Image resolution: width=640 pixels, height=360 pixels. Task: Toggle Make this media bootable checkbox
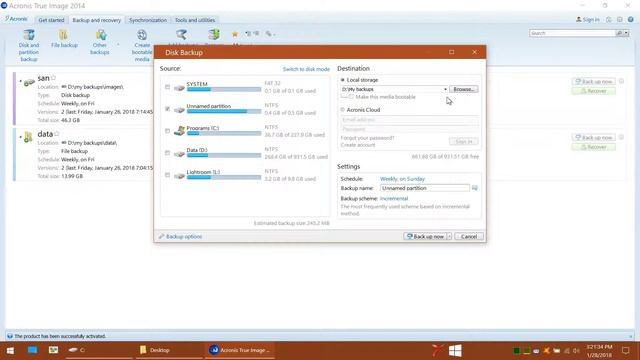point(351,97)
